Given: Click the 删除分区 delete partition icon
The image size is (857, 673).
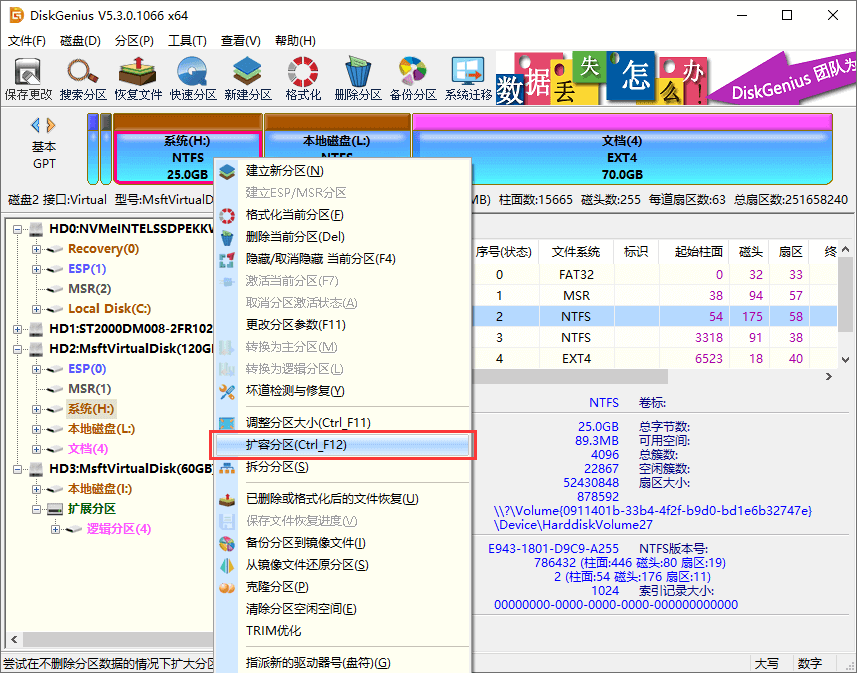Looking at the screenshot, I should pyautogui.click(x=358, y=75).
